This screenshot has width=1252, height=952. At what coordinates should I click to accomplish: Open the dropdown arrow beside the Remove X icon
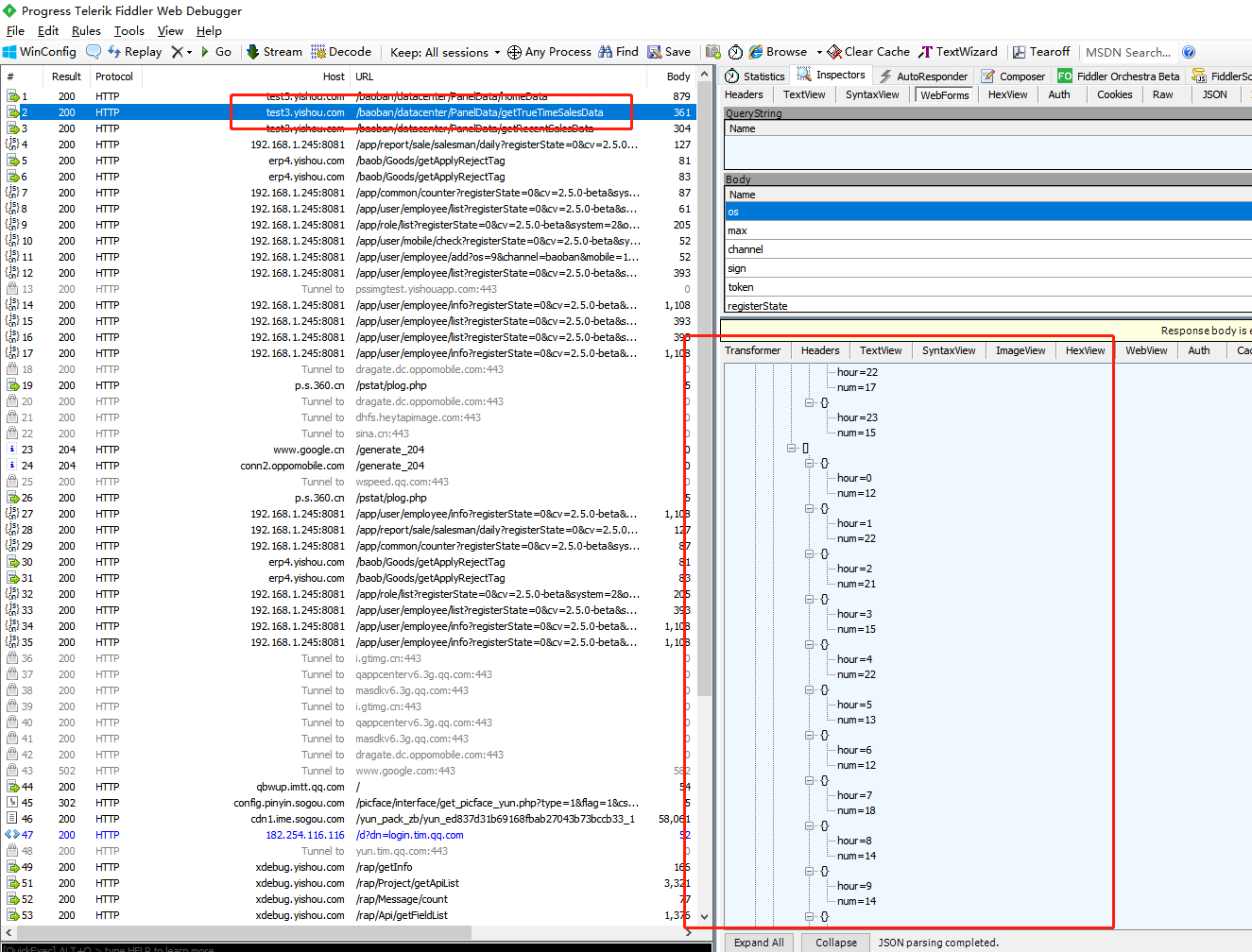tap(189, 53)
